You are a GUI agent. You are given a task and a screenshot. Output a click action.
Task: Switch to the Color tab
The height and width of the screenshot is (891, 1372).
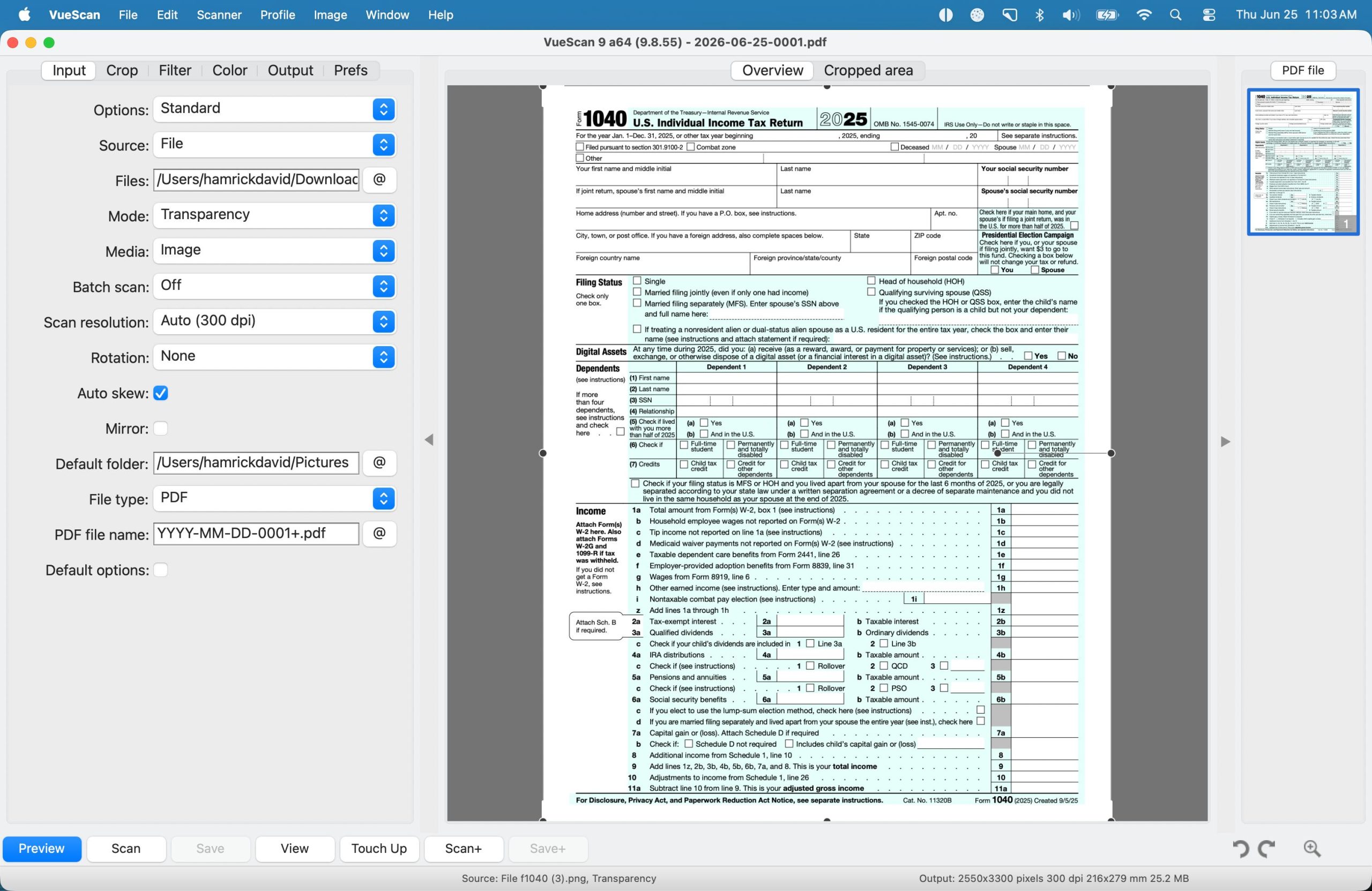[229, 70]
